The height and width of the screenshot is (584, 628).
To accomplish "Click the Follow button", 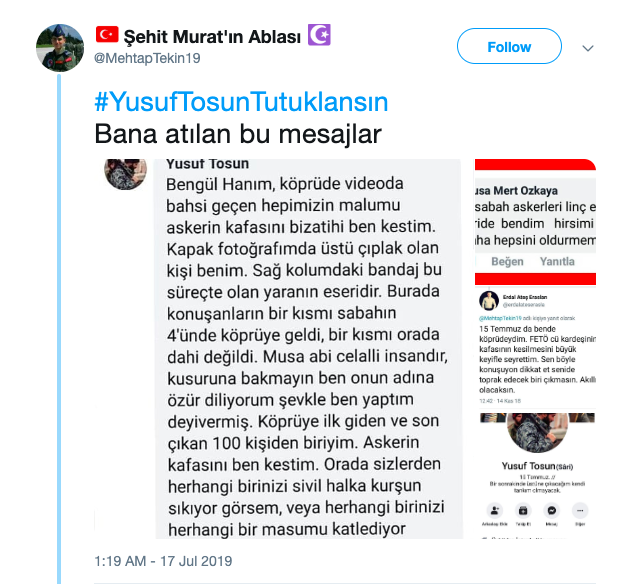I will [509, 46].
